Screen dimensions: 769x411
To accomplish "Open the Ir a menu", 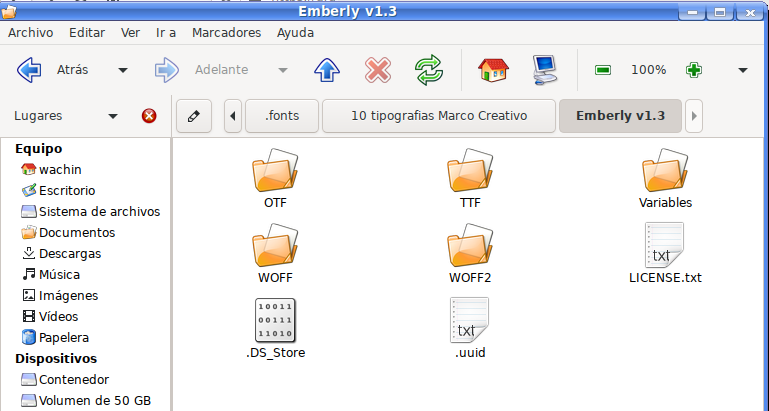I will (x=166, y=33).
